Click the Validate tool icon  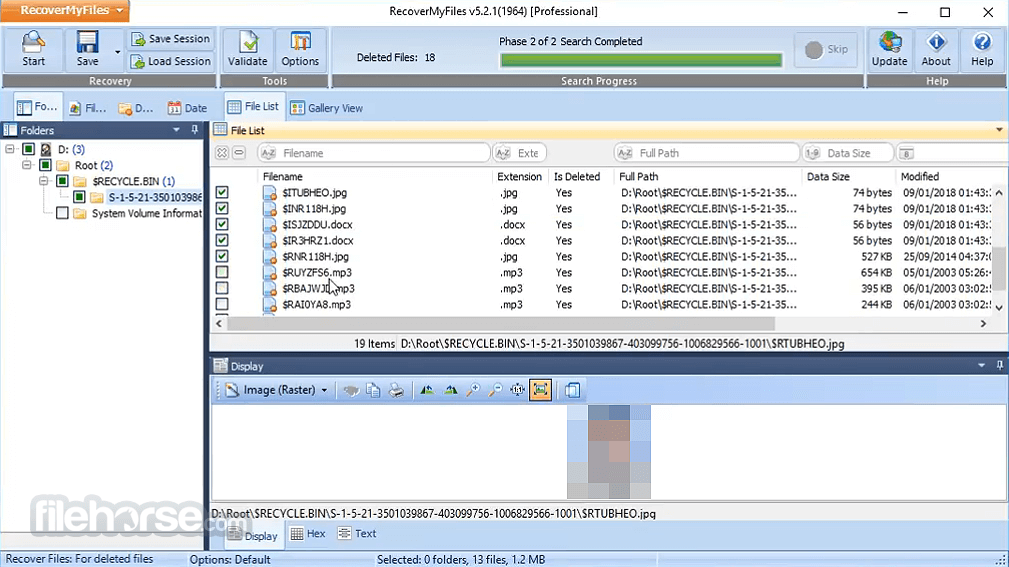point(247,49)
